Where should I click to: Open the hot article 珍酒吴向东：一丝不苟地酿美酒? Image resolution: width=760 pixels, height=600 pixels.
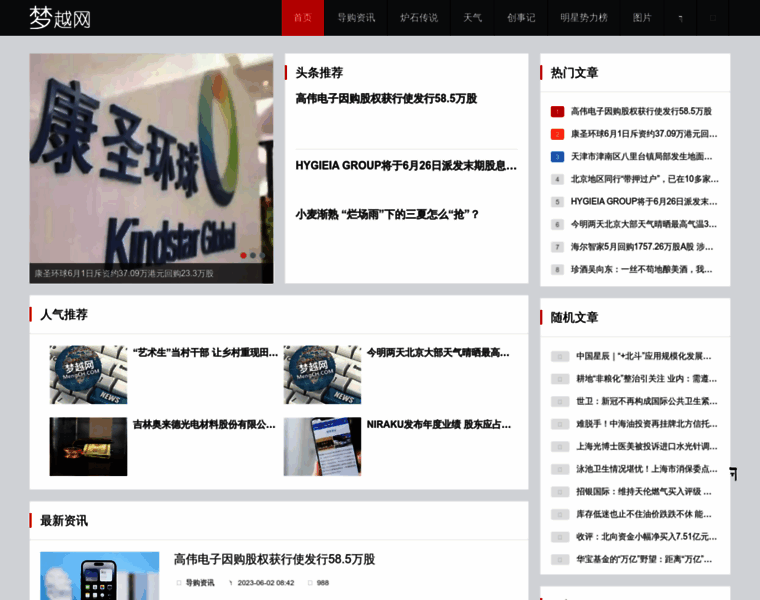[x=641, y=269]
